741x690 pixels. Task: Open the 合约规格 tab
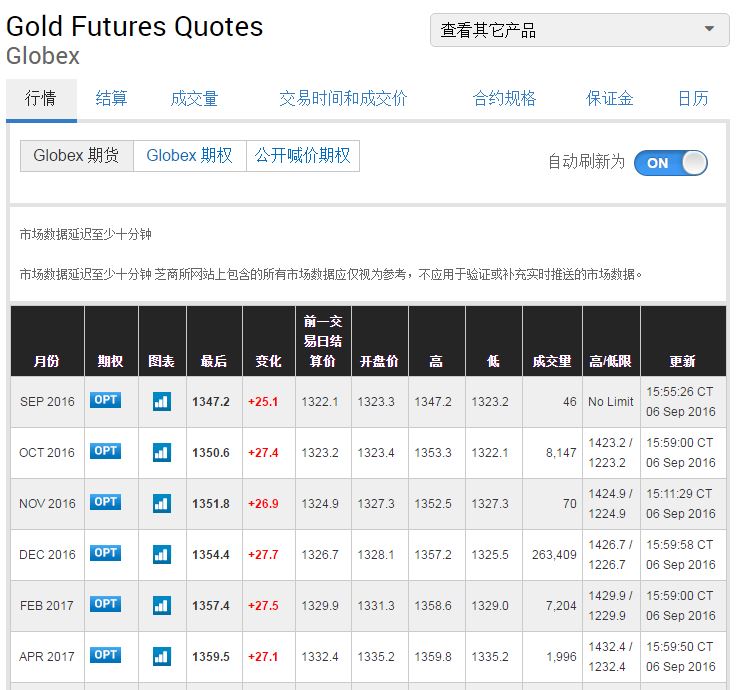504,98
